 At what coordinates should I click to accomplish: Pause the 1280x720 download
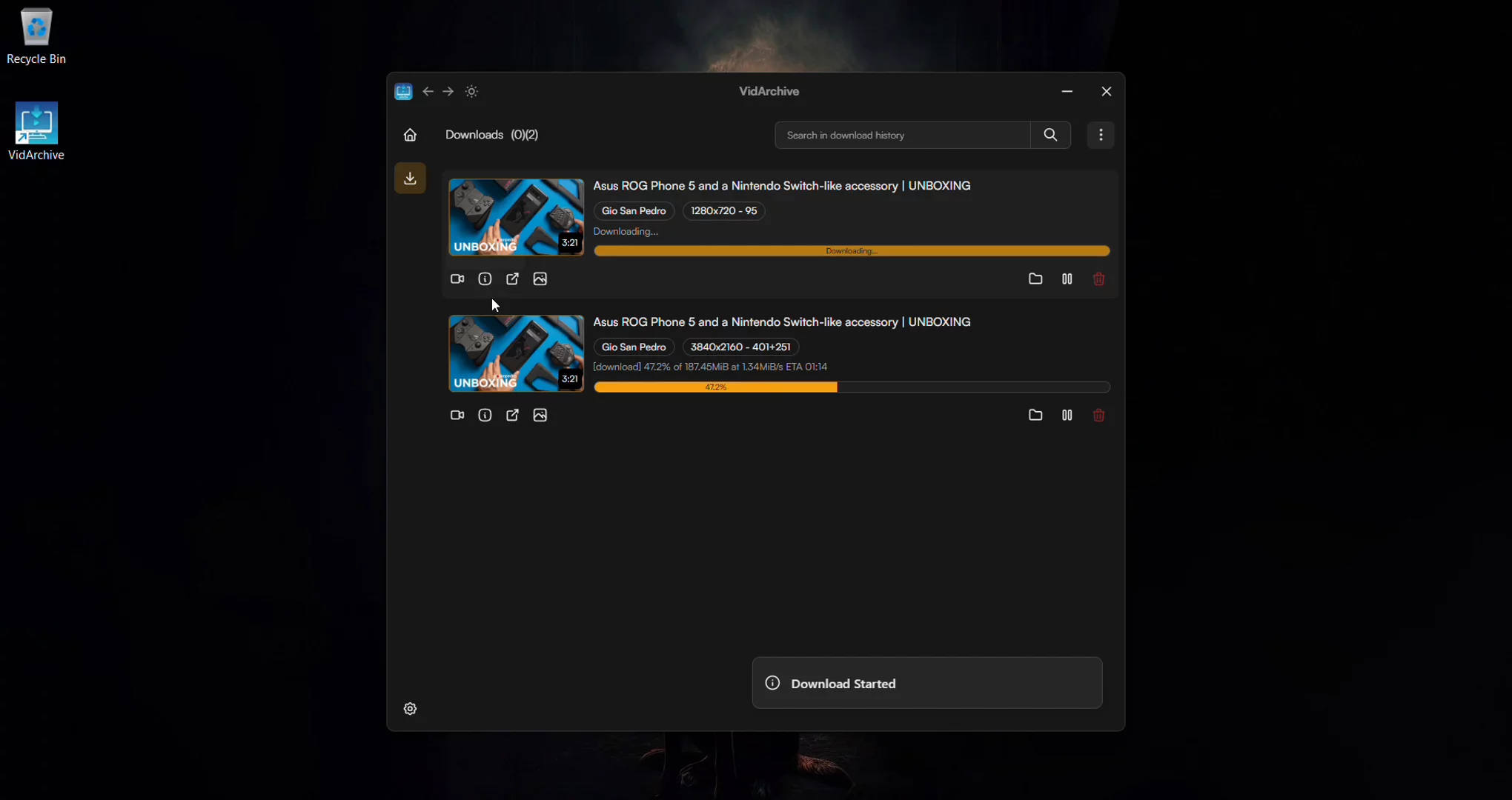coord(1067,279)
